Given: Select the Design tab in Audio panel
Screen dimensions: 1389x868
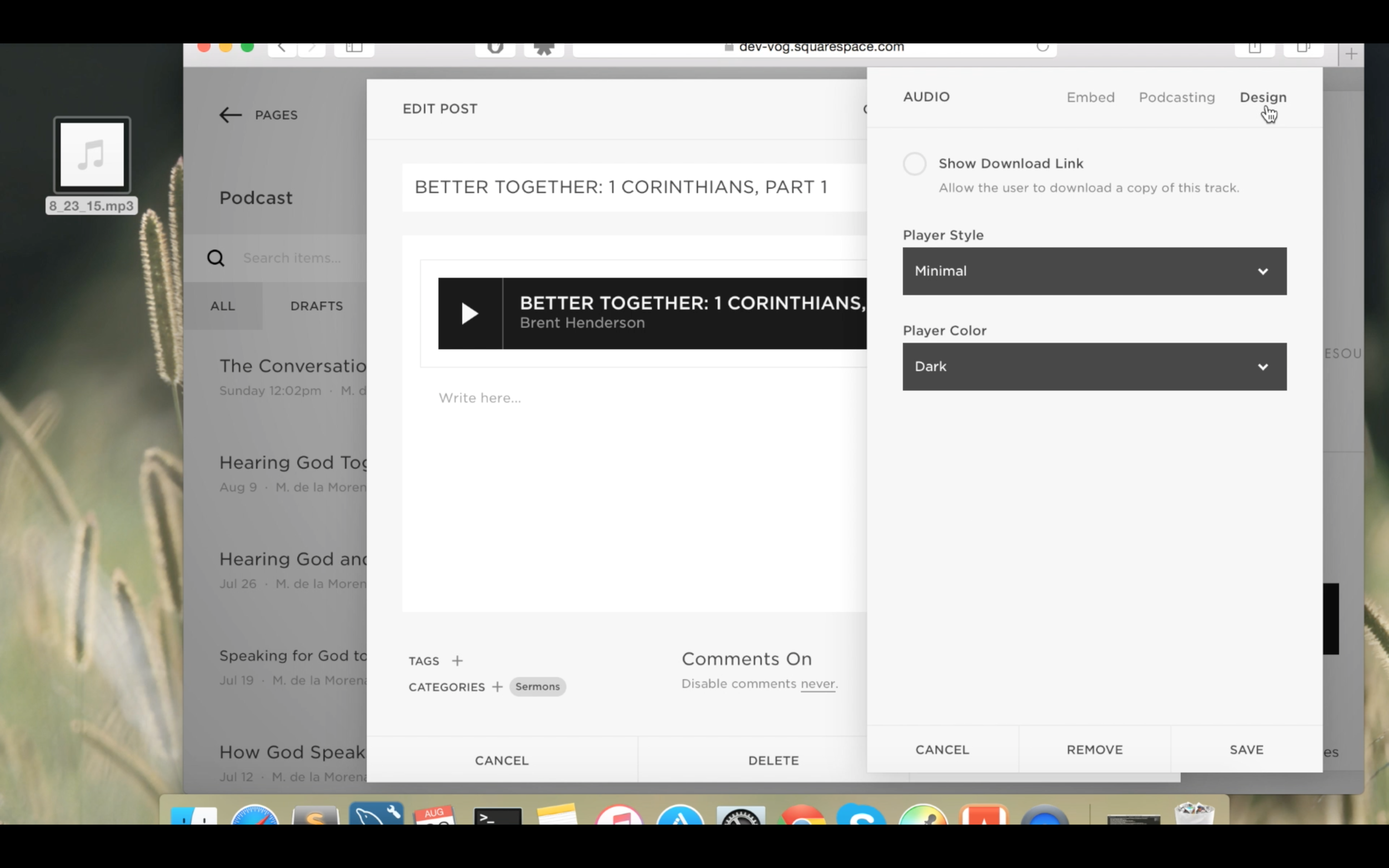Looking at the screenshot, I should [1263, 98].
